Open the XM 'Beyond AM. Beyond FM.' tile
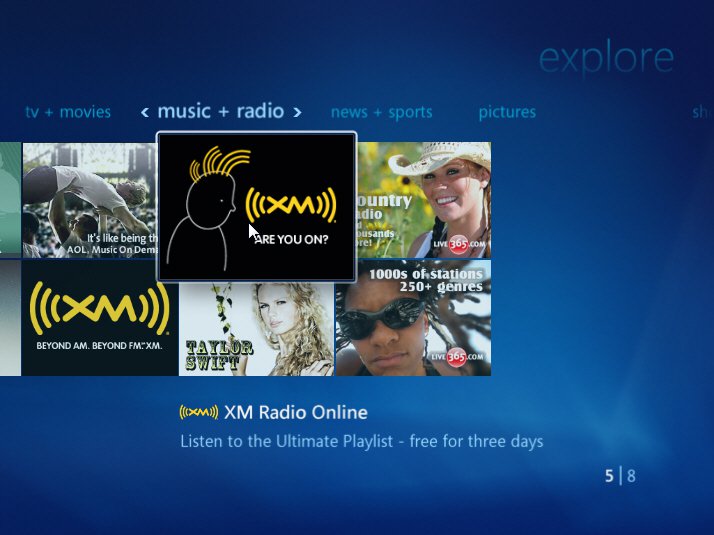 point(100,318)
